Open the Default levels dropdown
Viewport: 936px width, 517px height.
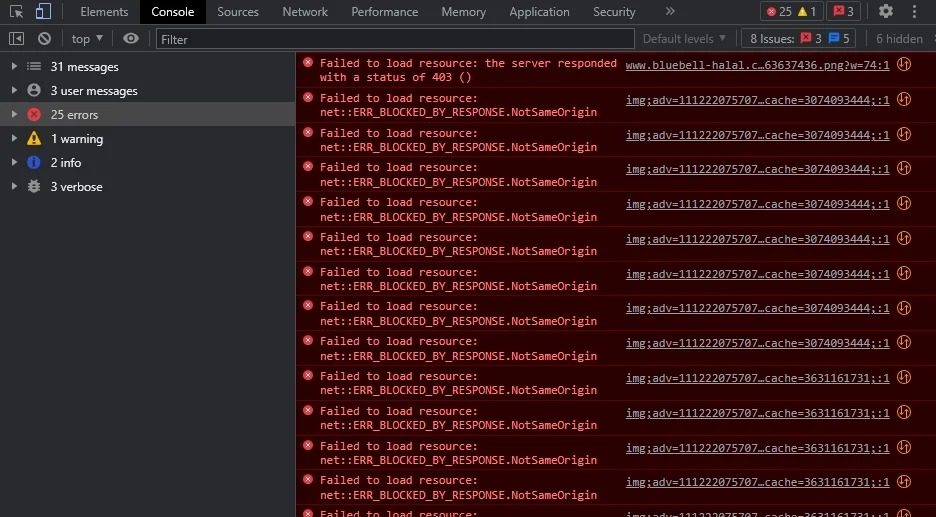(684, 39)
